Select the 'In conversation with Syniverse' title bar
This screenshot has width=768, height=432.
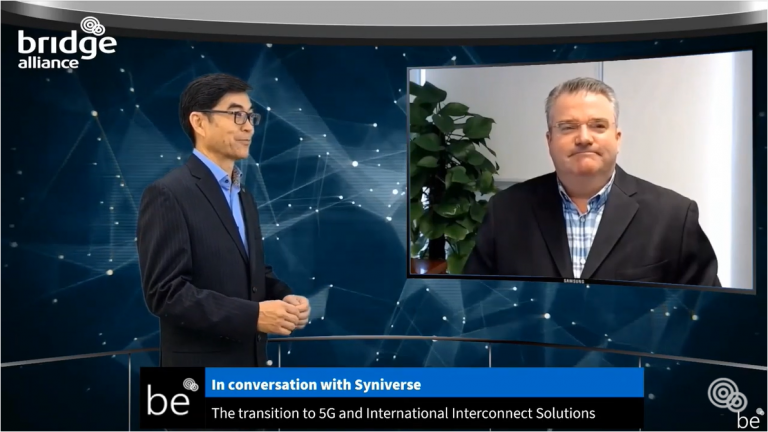click(424, 383)
